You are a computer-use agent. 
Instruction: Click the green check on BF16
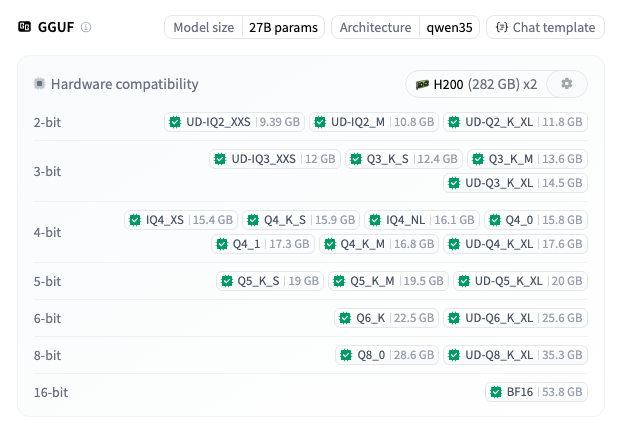pyautogui.click(x=496, y=392)
